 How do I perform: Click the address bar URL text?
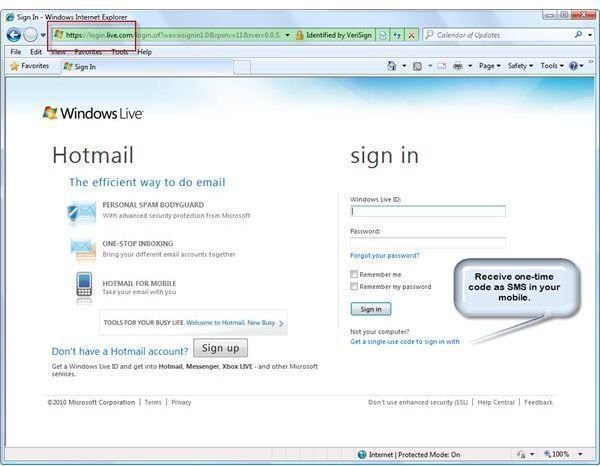[172, 35]
